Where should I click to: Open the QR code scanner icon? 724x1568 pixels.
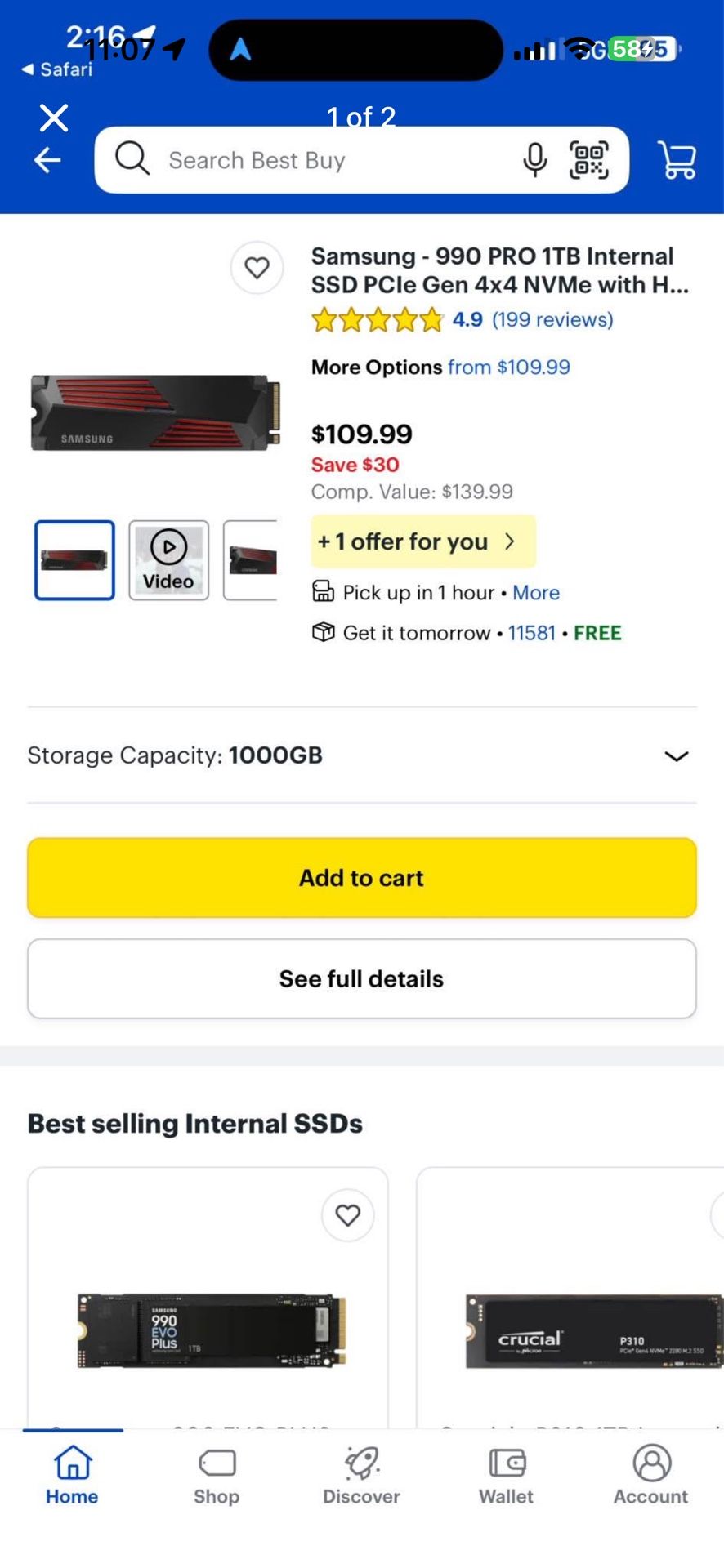pyautogui.click(x=588, y=160)
